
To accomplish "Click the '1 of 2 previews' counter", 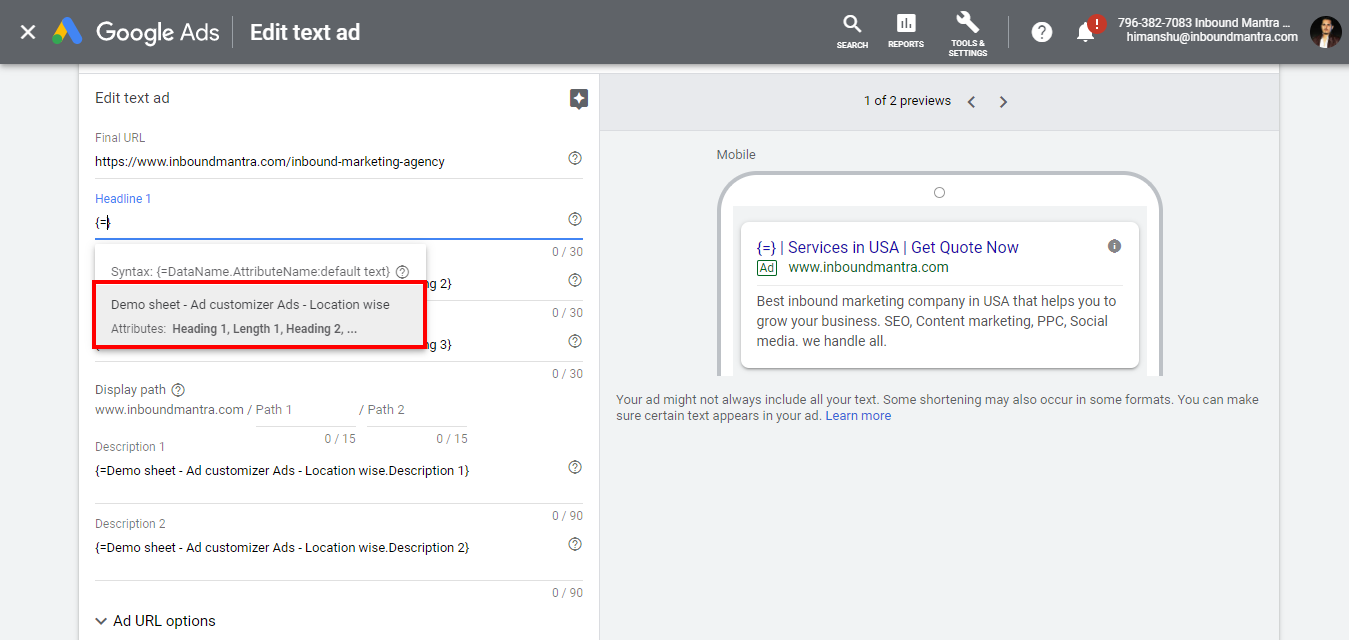I will pyautogui.click(x=907, y=101).
